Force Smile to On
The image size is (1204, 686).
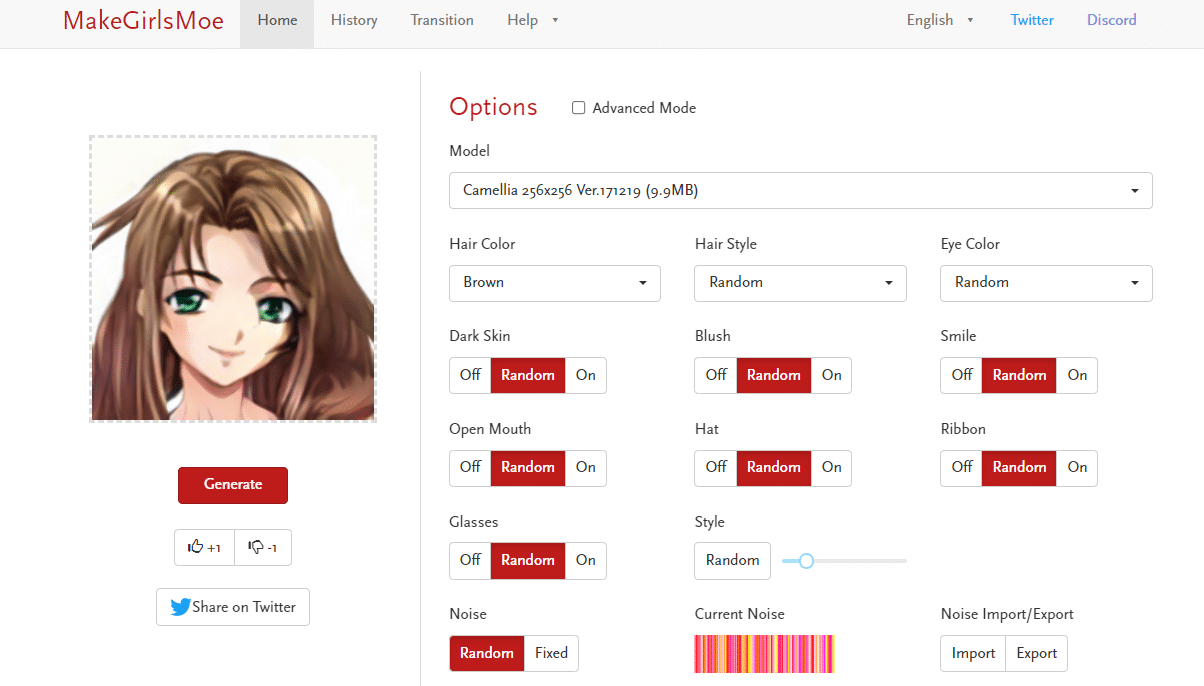1077,375
